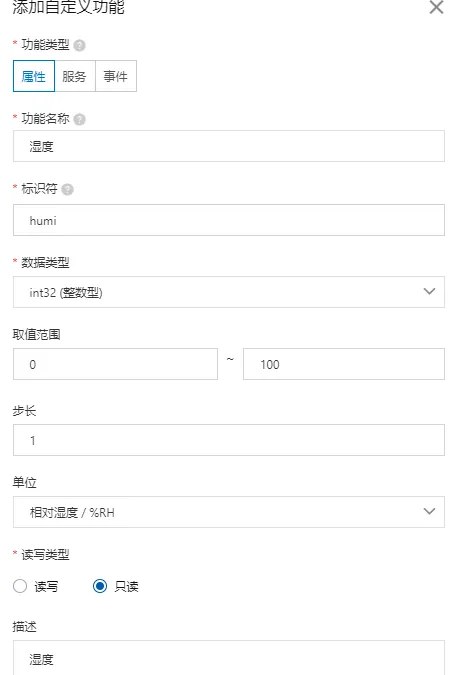Click the chevron arrow in 单位 field
The width and height of the screenshot is (459, 675).
pos(429,511)
